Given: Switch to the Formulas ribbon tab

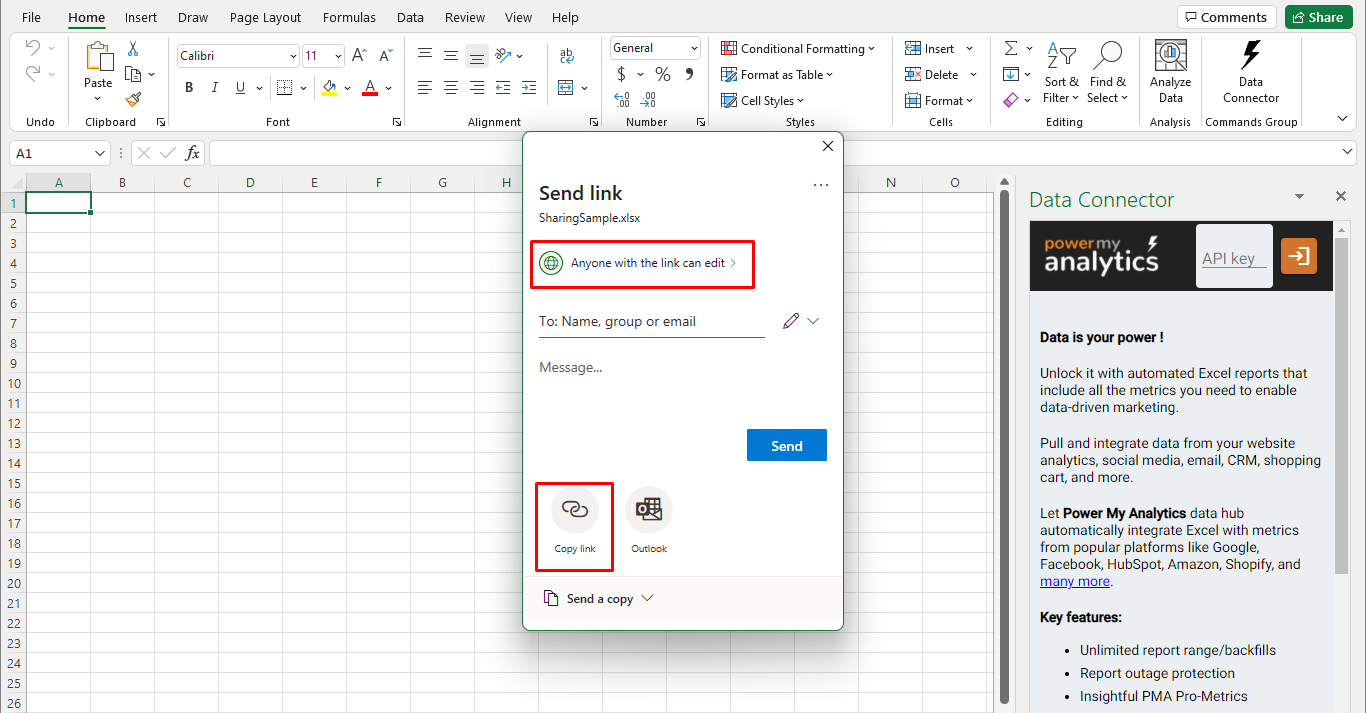Looking at the screenshot, I should pyautogui.click(x=349, y=17).
